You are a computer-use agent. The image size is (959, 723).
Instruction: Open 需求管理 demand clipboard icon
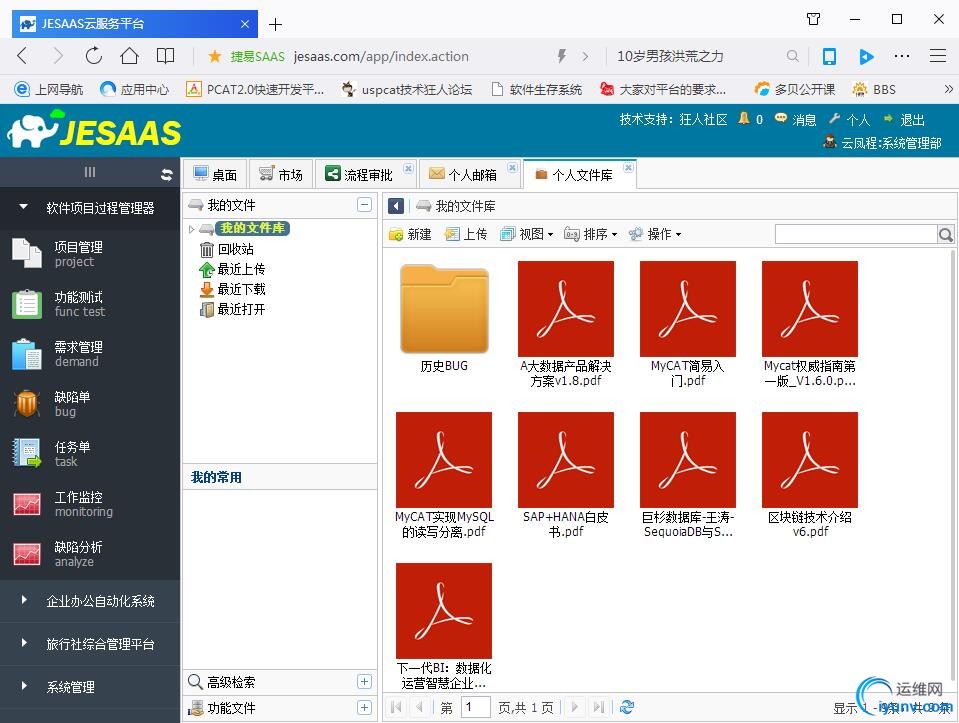(x=27, y=354)
